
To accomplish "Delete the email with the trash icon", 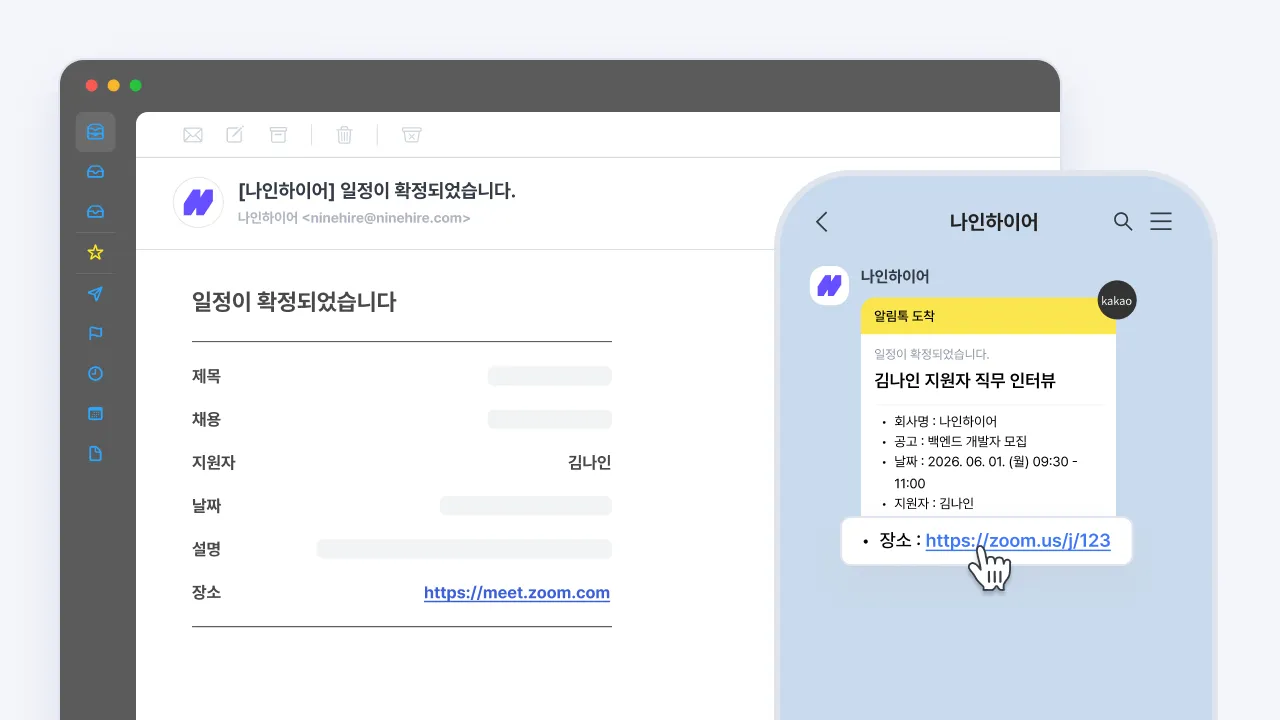I will tap(344, 135).
